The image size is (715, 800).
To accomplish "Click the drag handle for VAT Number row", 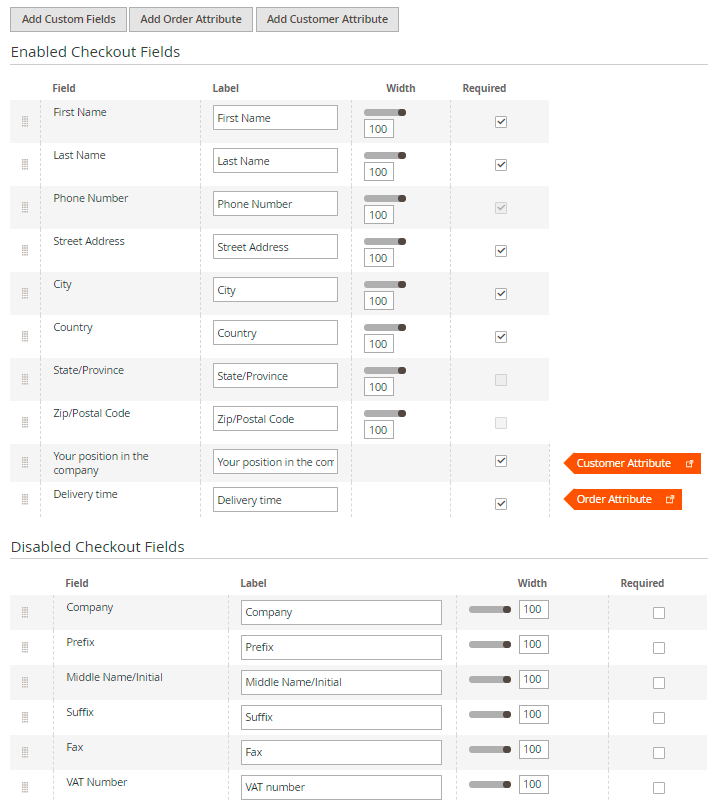I will tap(25, 787).
